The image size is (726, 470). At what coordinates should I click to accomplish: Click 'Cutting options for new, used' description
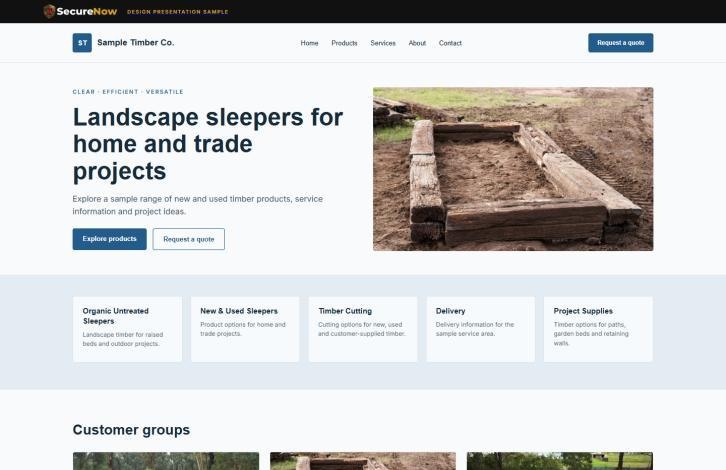point(361,329)
